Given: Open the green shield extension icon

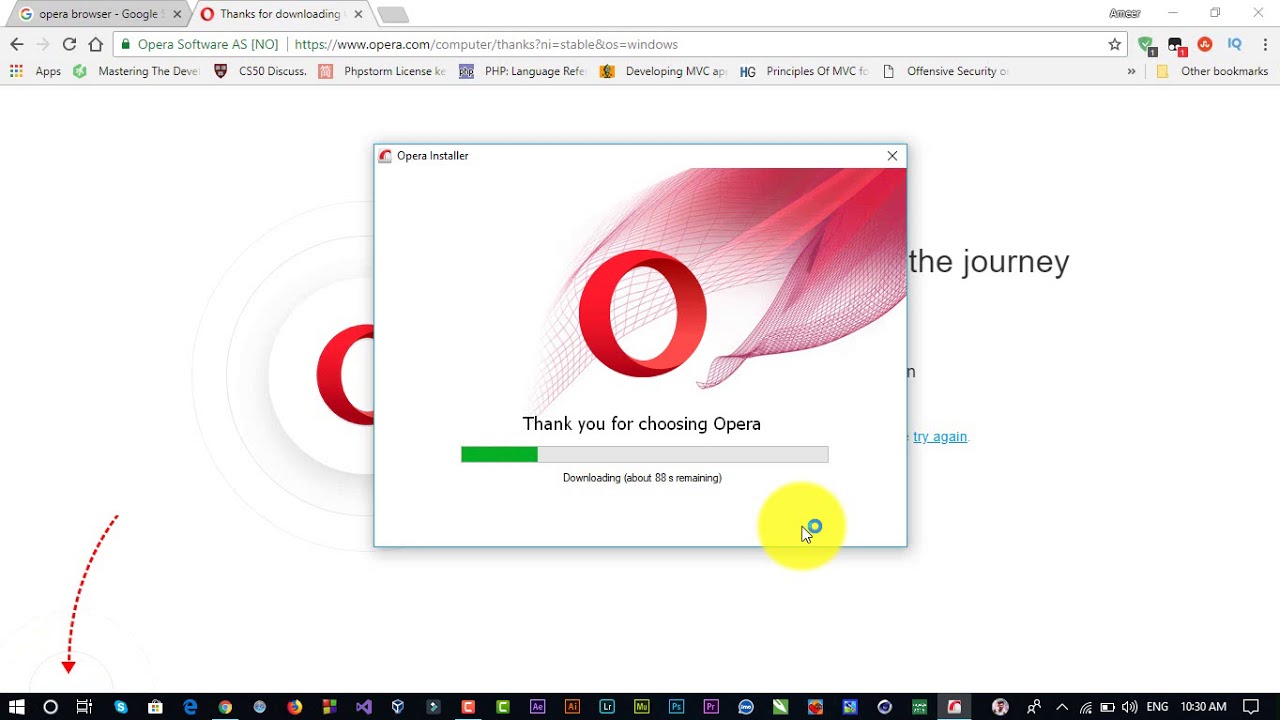Looking at the screenshot, I should click(1146, 45).
